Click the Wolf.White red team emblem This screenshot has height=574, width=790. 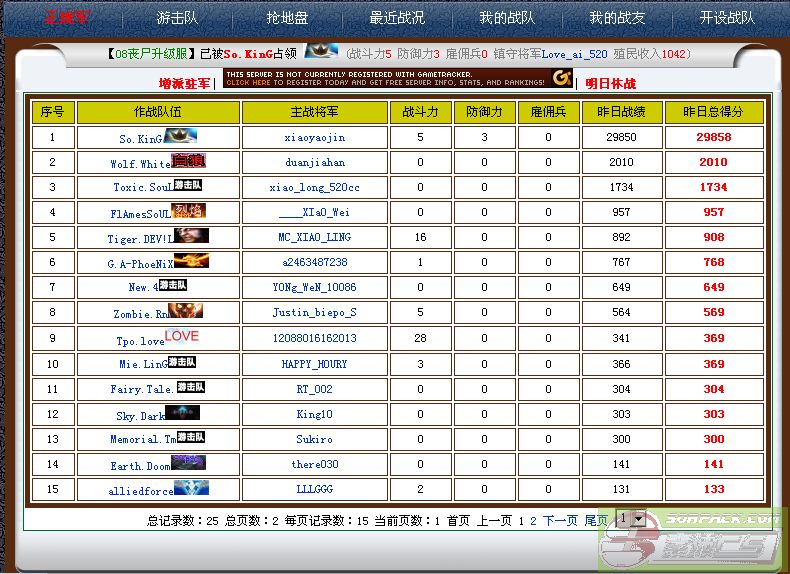189,160
